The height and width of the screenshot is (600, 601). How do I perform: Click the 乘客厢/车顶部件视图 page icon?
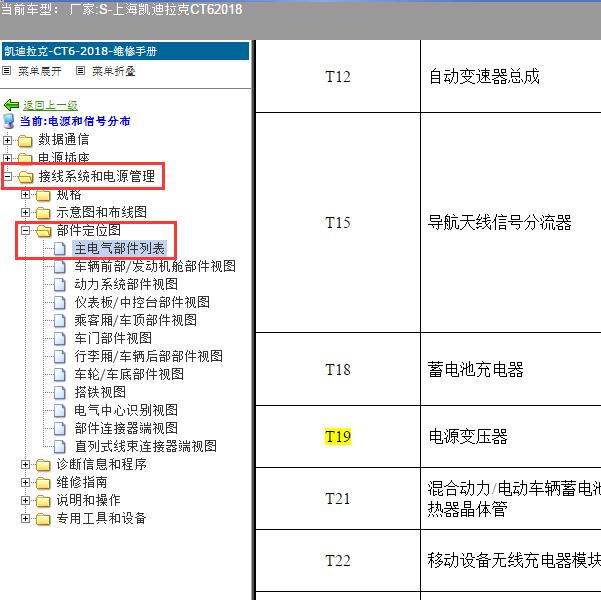(59, 320)
